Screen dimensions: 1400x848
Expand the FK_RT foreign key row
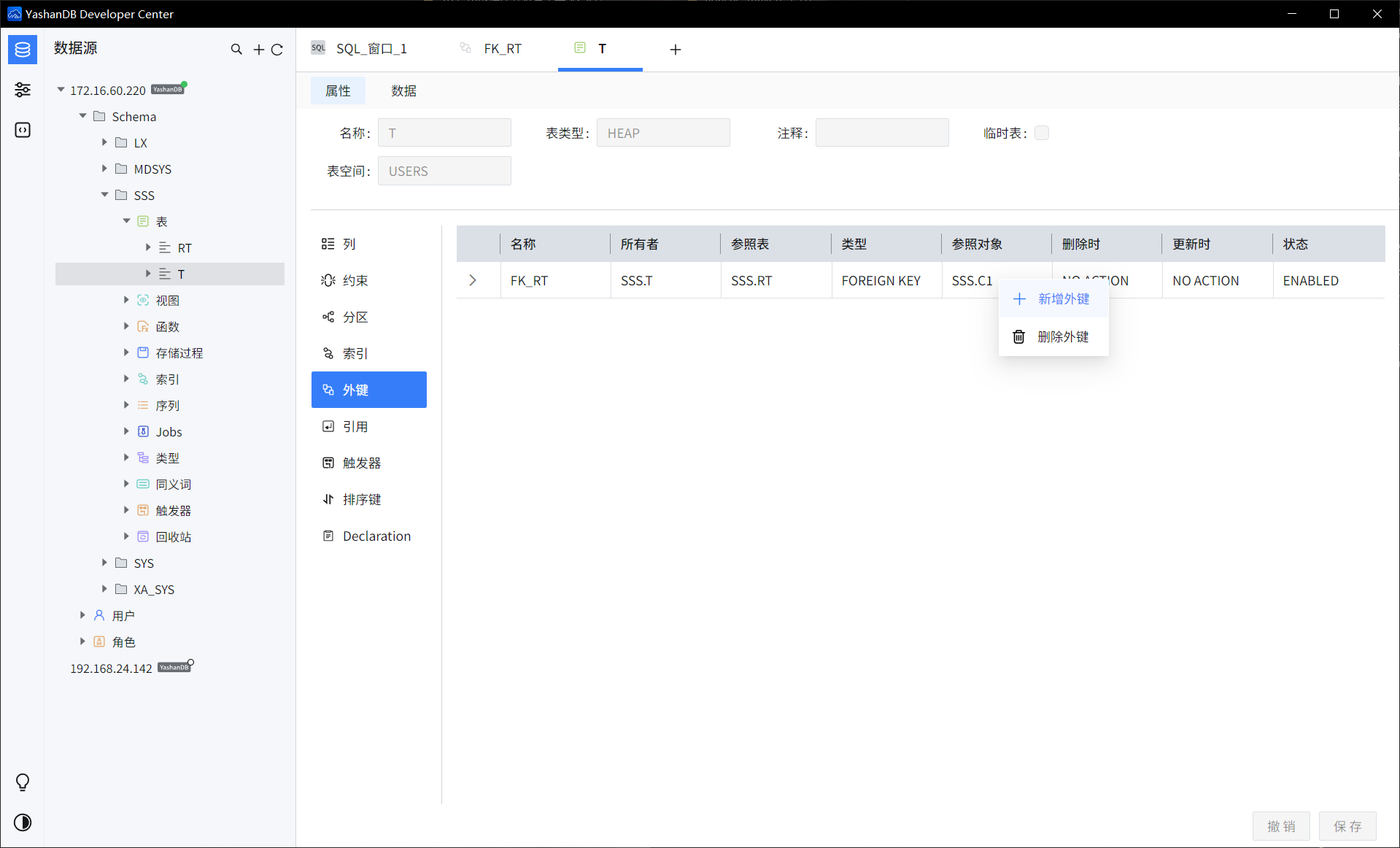pyautogui.click(x=472, y=280)
